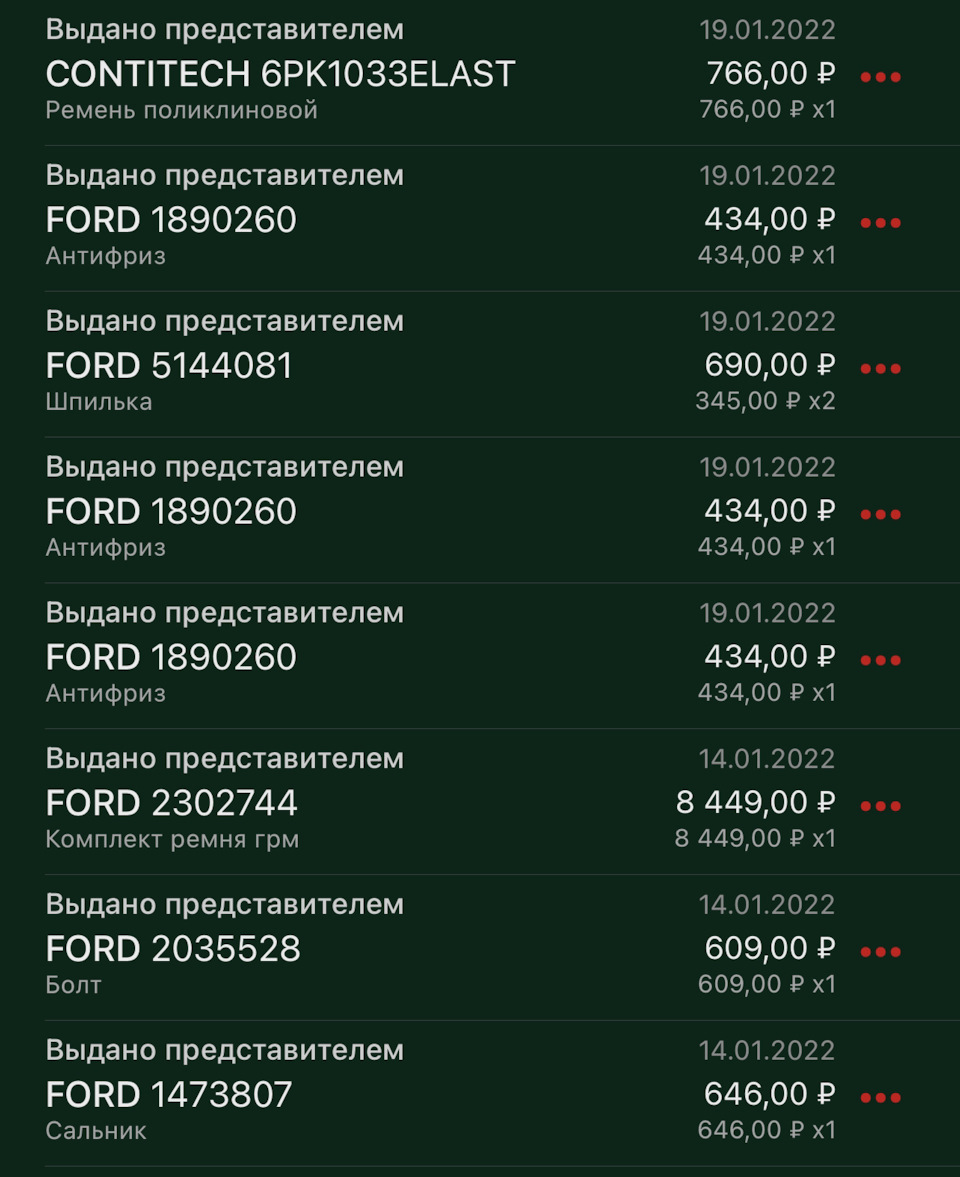Tap the Шпилька item description

[99, 402]
